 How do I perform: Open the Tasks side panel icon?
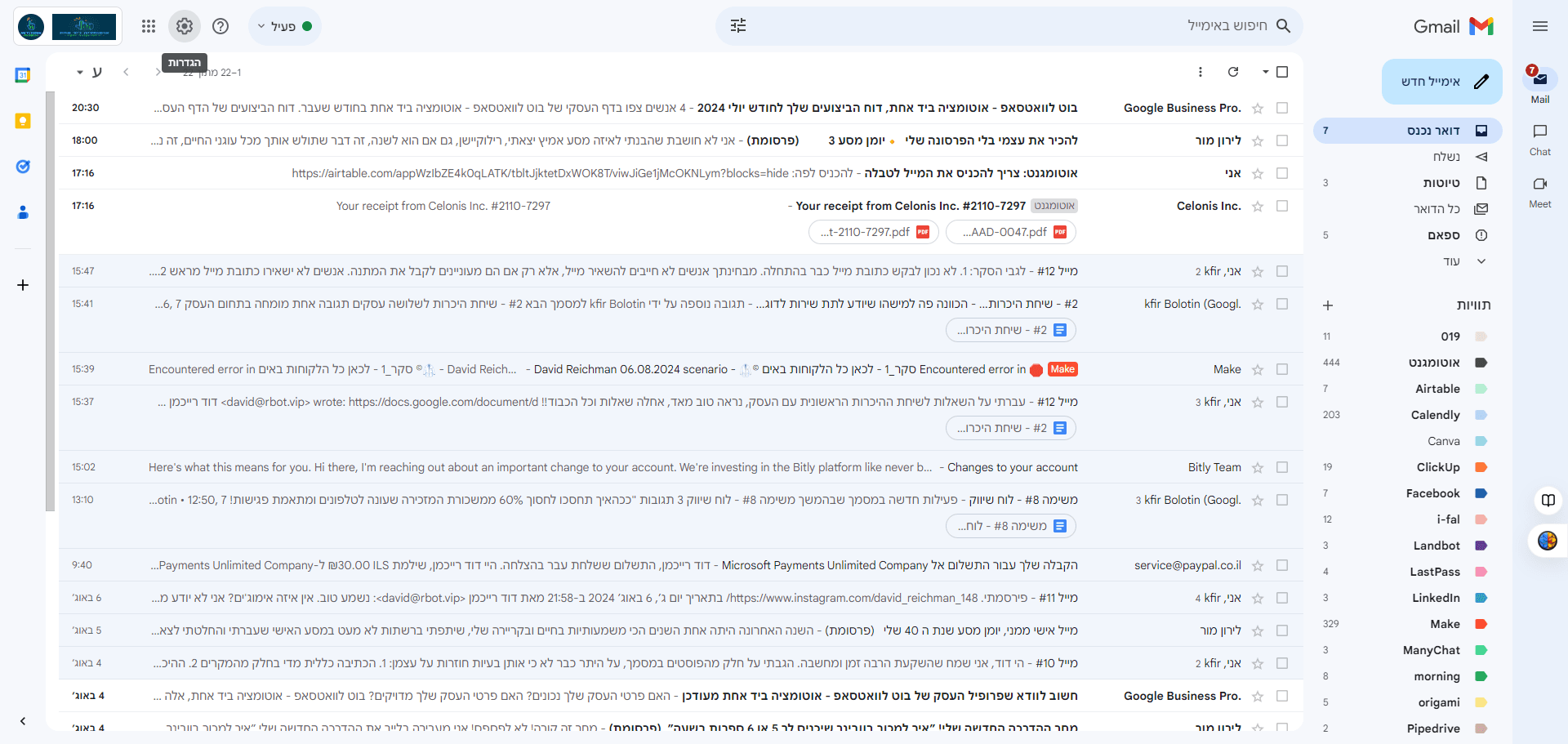point(23,167)
